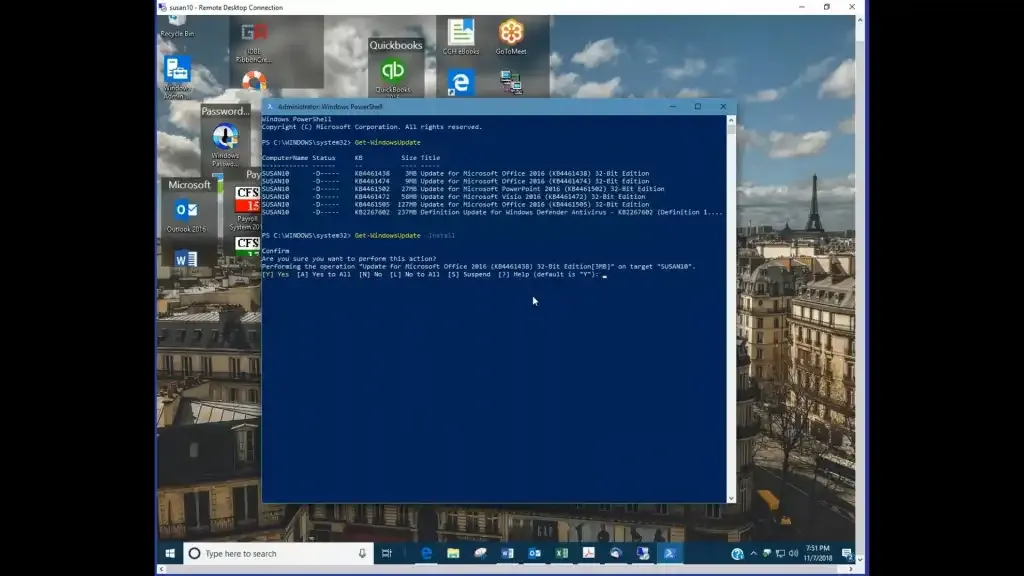Click the PowerShell taskbar button
This screenshot has height=576, width=1024.
pyautogui.click(x=669, y=553)
